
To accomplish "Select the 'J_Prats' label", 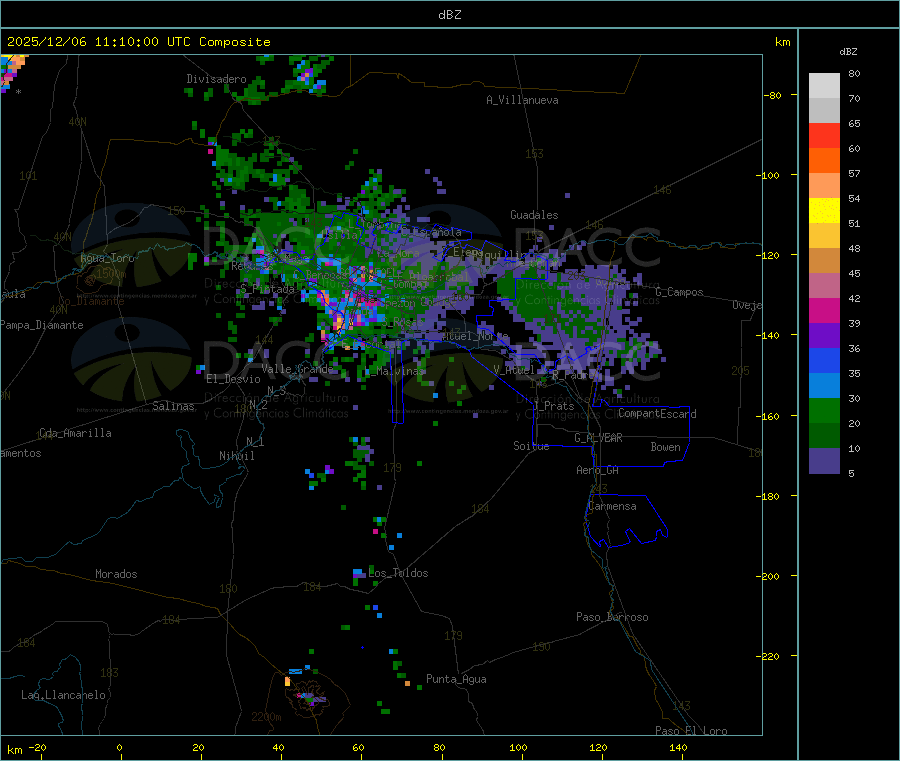I will tap(554, 406).
